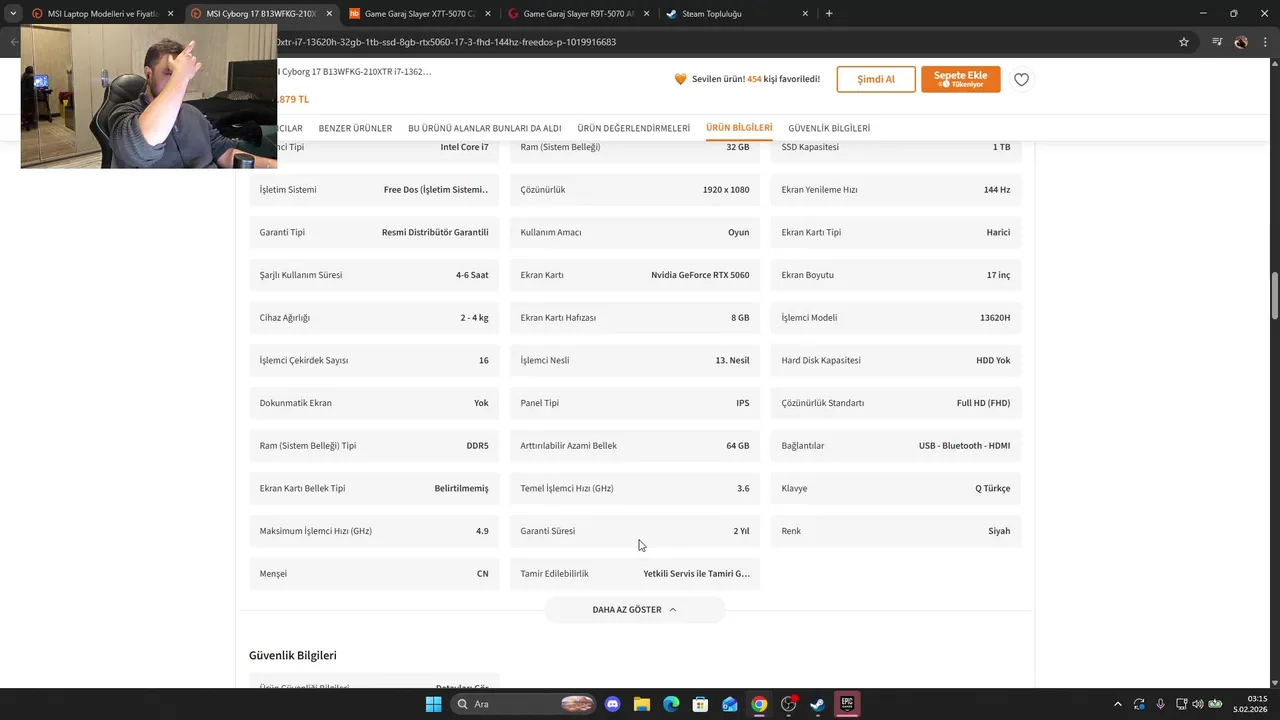This screenshot has width=1280, height=720.
Task: Click the URL in the address bar
Action: click(446, 42)
